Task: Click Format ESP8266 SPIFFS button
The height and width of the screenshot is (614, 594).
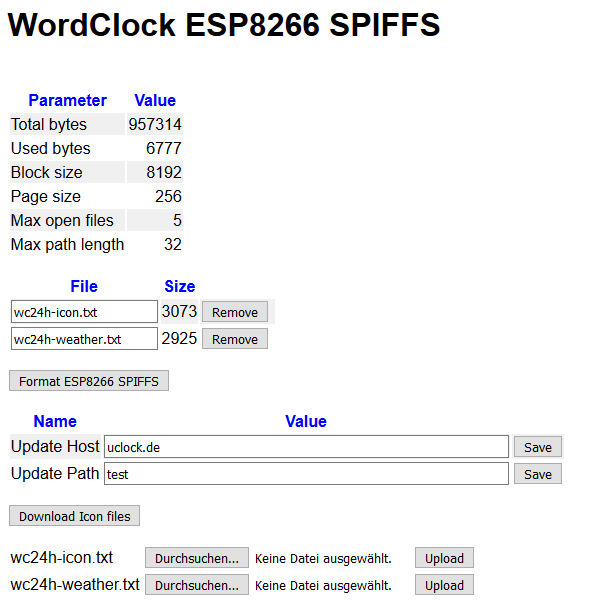Action: 89,381
